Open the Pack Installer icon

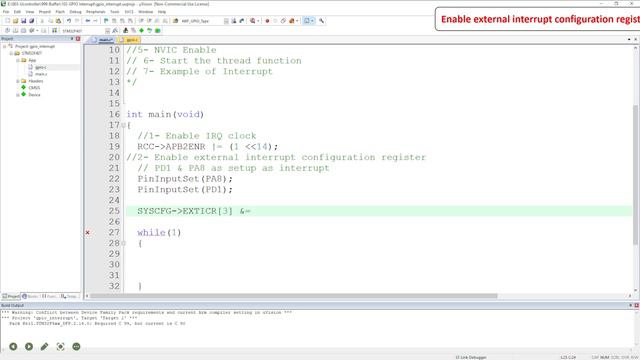click(158, 31)
